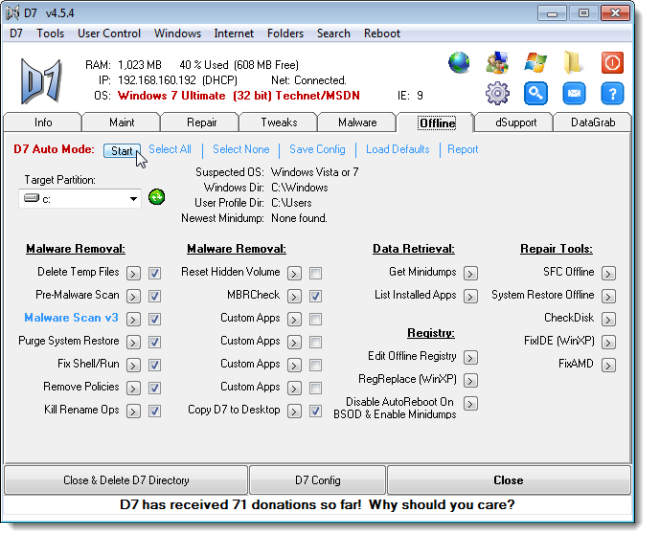Viewport: 650px width, 538px height.
Task: Toggle the Kill Rename Ops checkbox
Action: point(155,411)
